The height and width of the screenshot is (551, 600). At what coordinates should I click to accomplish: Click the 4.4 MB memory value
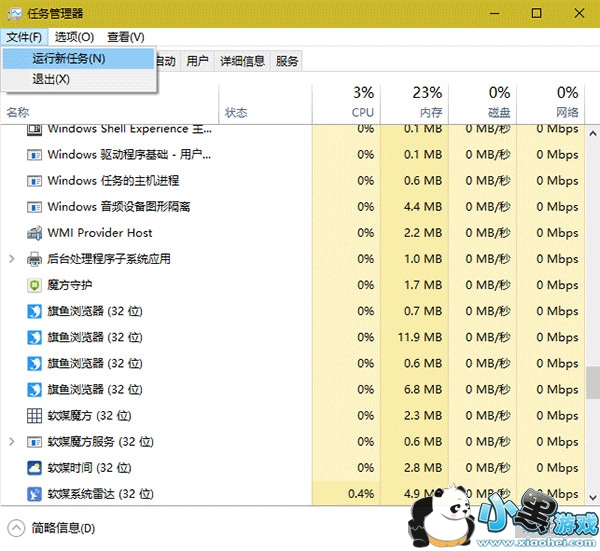click(423, 207)
